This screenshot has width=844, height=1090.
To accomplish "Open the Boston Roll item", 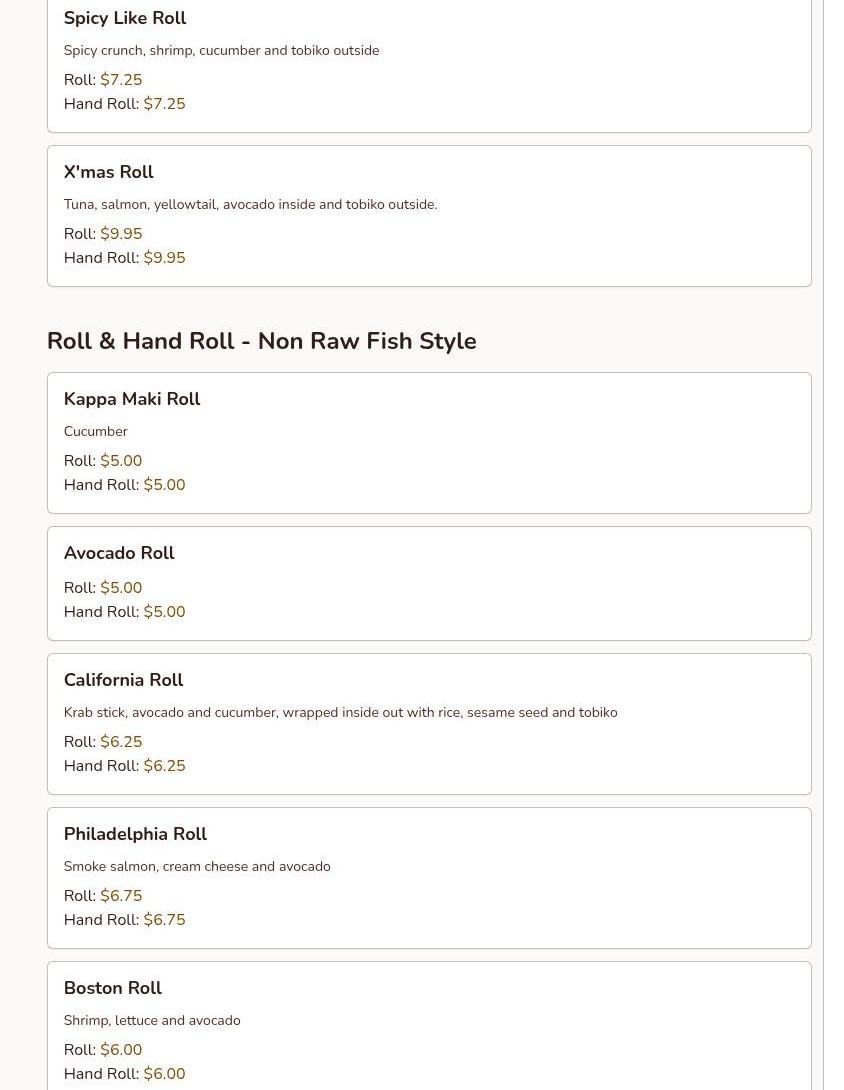I will (112, 988).
